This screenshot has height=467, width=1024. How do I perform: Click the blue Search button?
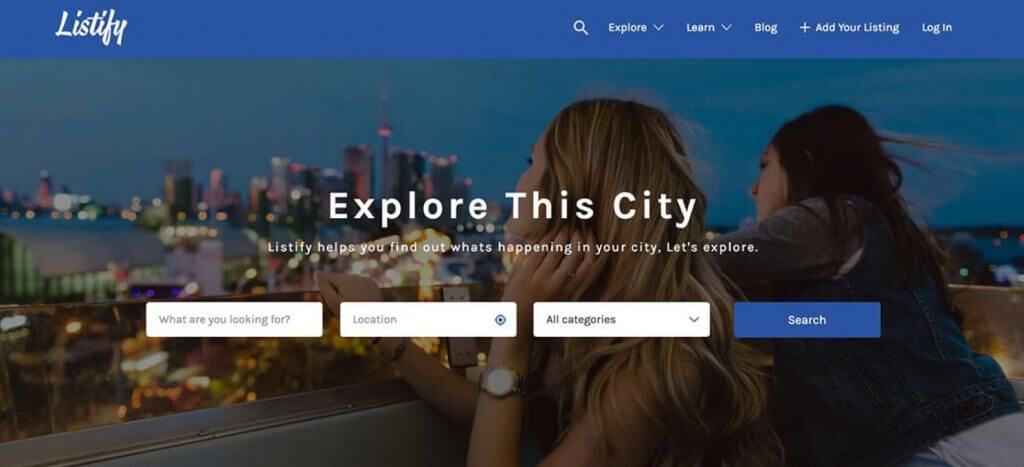point(807,319)
